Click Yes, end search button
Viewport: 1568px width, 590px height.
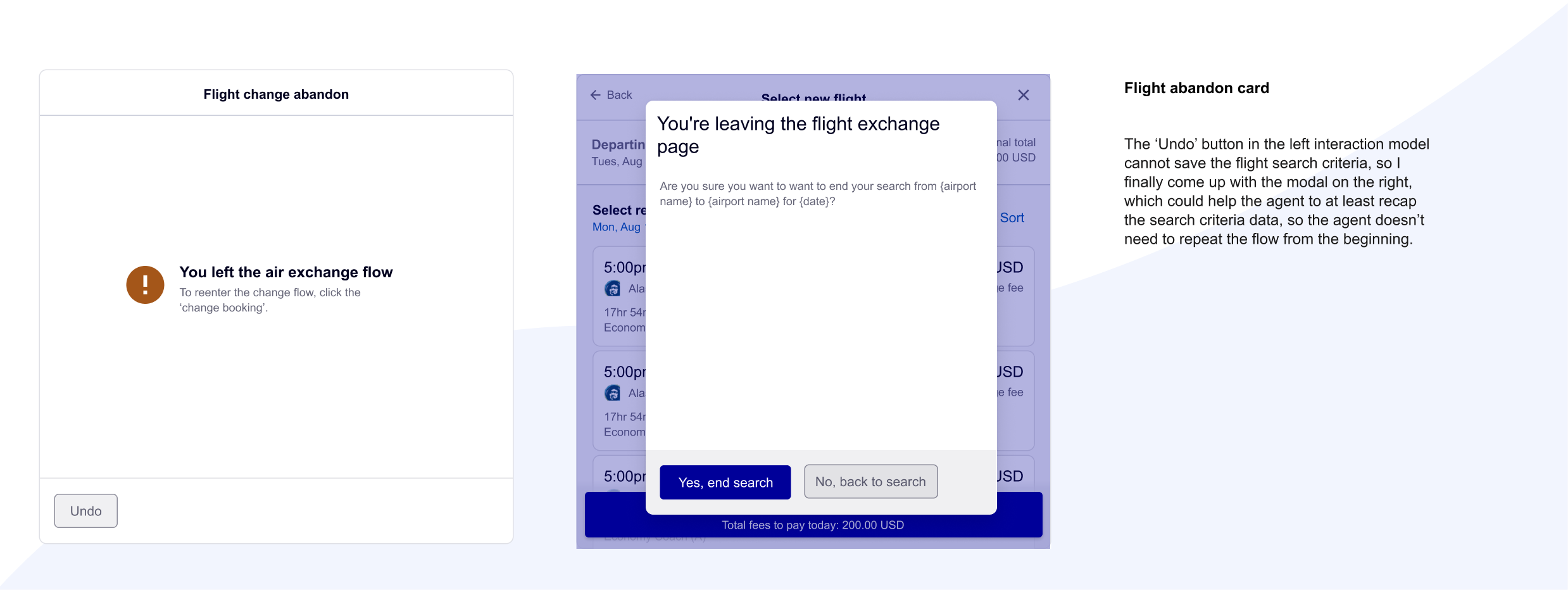[x=725, y=482]
